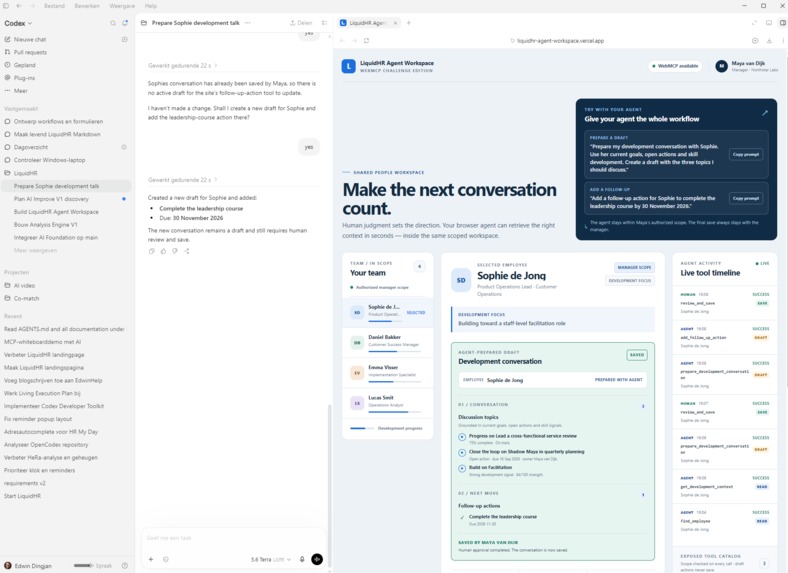Click the help icon in the bottom bar

(125, 565)
